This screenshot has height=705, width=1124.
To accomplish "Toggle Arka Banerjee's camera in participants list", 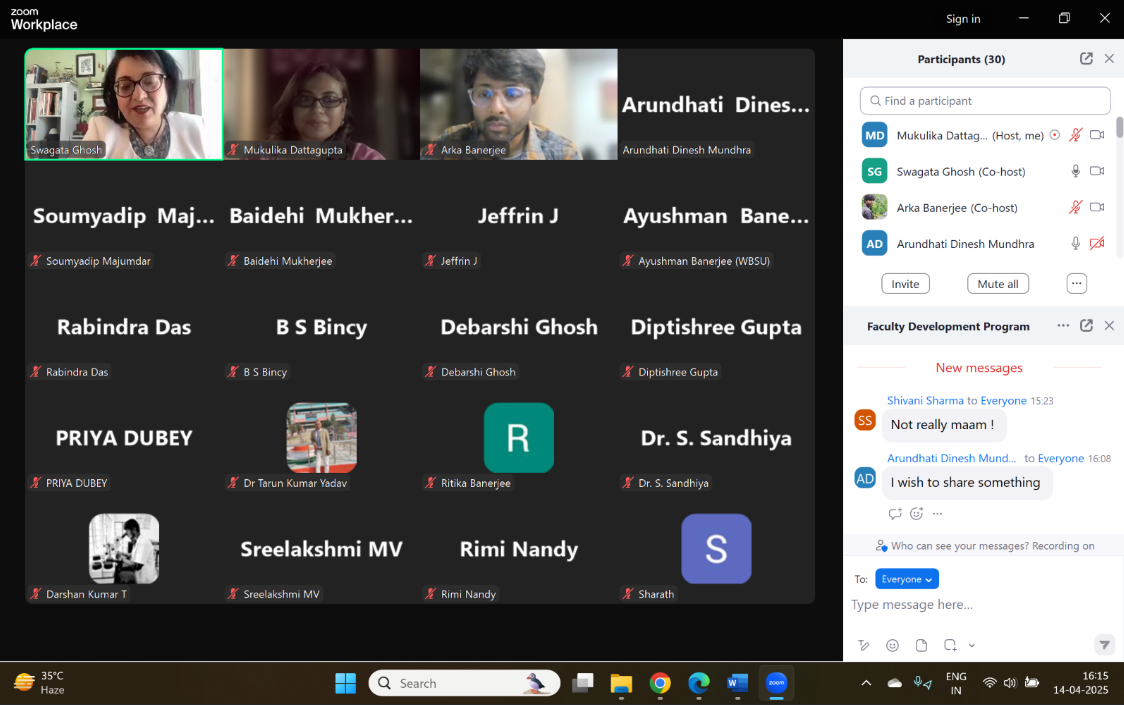I will [x=1097, y=207].
